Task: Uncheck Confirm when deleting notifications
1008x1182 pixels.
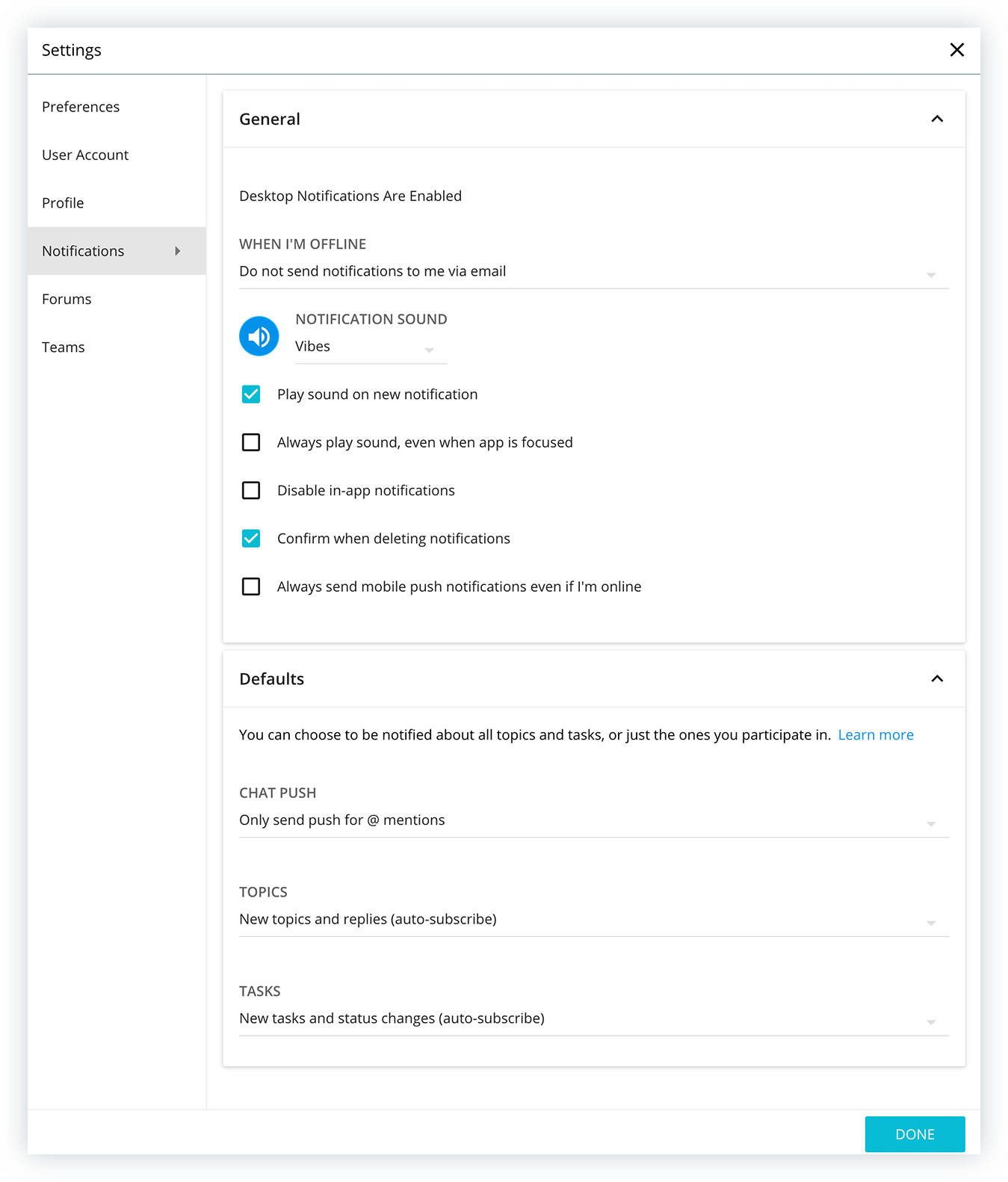Action: [x=251, y=539]
